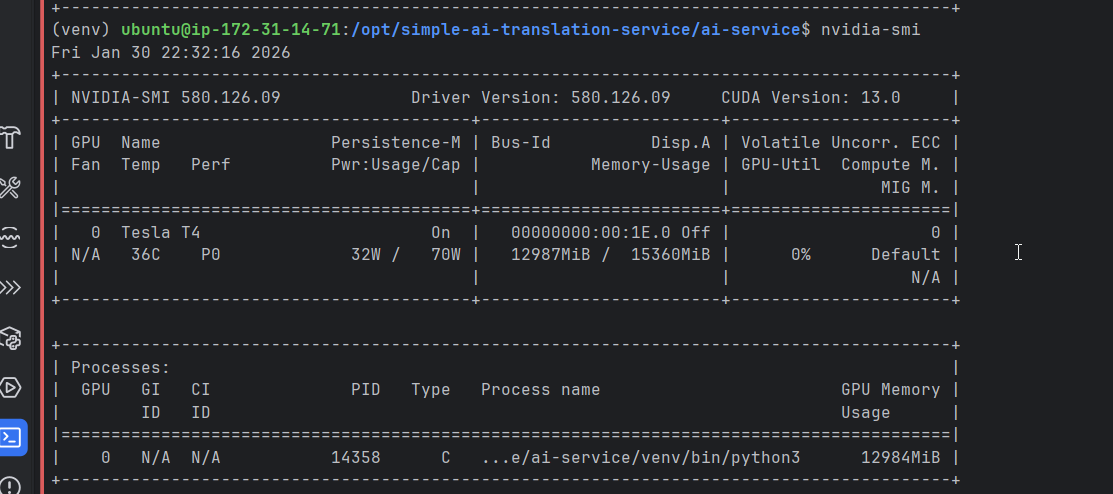Open the Build hammer tool window
The height and width of the screenshot is (494, 1113).
[x=10, y=139]
